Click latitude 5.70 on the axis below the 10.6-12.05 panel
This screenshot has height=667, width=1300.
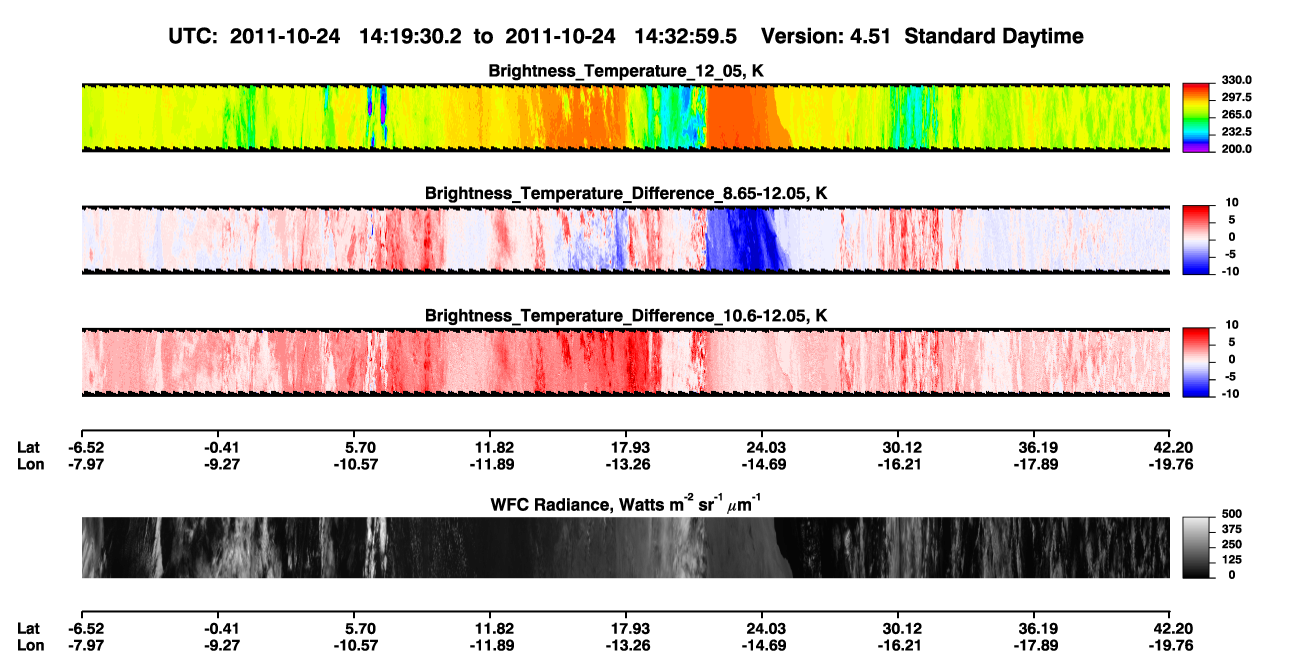(360, 447)
